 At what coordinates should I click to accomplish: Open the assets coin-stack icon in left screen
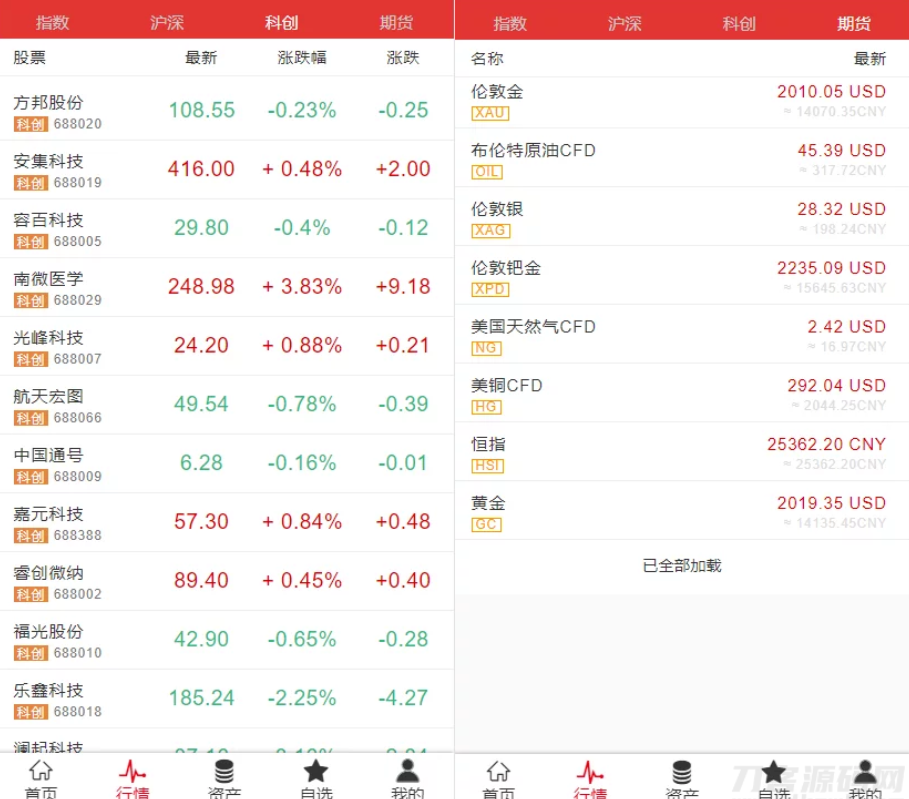[x=224, y=771]
